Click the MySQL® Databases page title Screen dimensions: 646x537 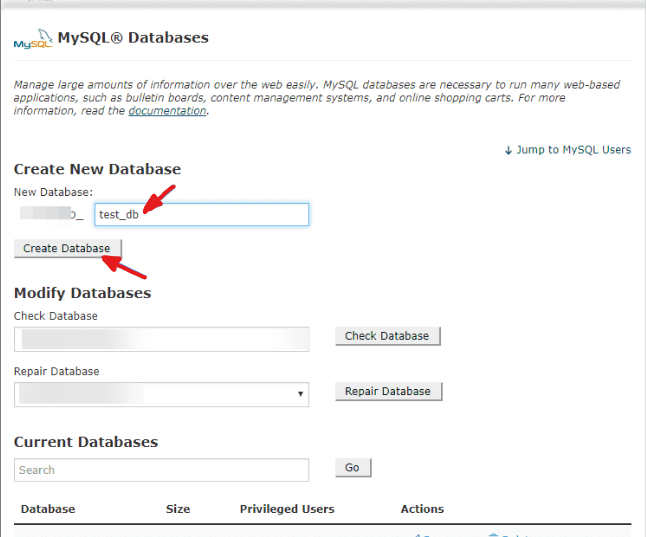(x=133, y=38)
